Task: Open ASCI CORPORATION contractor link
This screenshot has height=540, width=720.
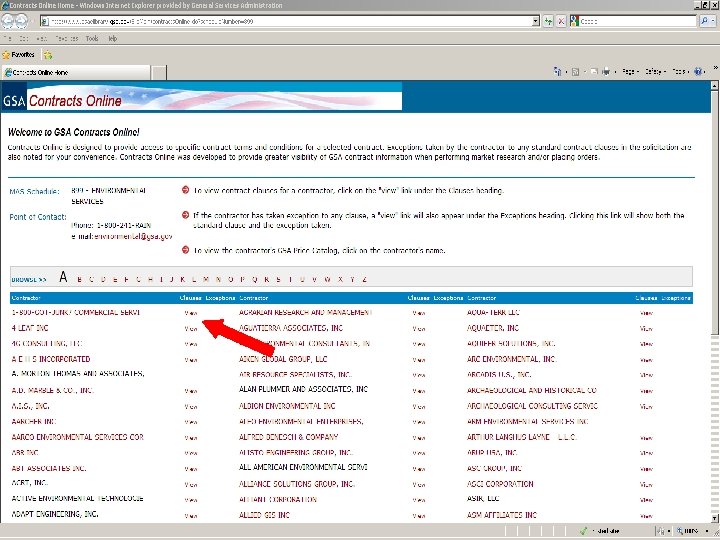Action: click(x=500, y=484)
